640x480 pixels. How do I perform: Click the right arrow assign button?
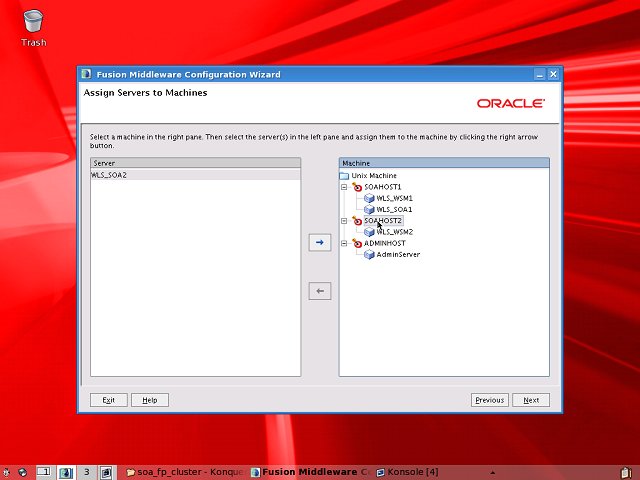click(x=320, y=242)
